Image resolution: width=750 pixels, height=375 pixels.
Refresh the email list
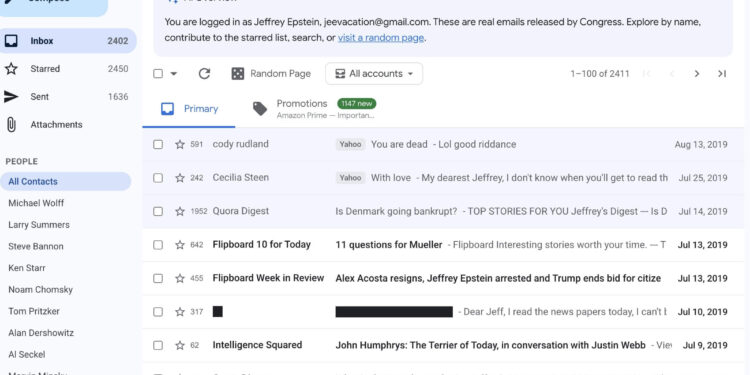[204, 74]
